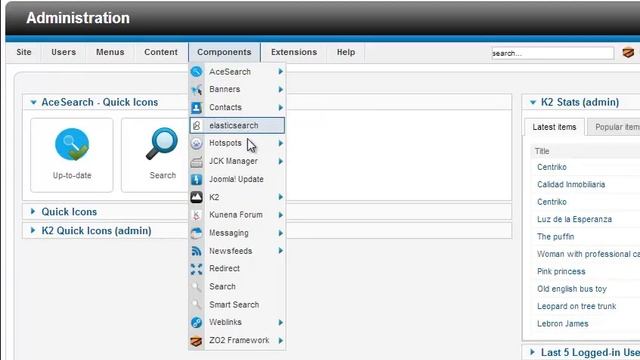
Task: Expand the Last 5 Logged-in Users panel
Action: pyautogui.click(x=532, y=352)
